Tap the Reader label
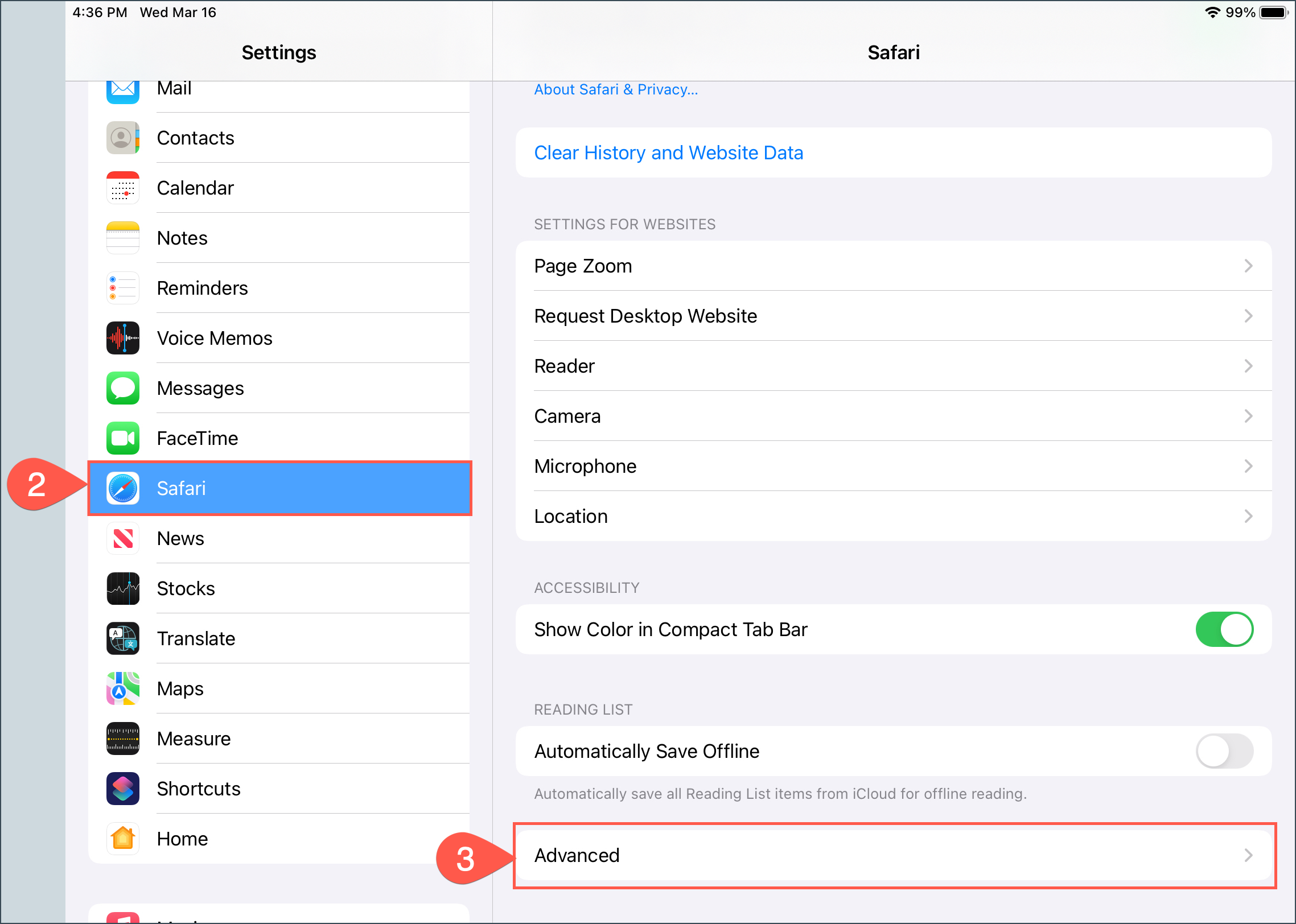The height and width of the screenshot is (924, 1296). tap(564, 366)
